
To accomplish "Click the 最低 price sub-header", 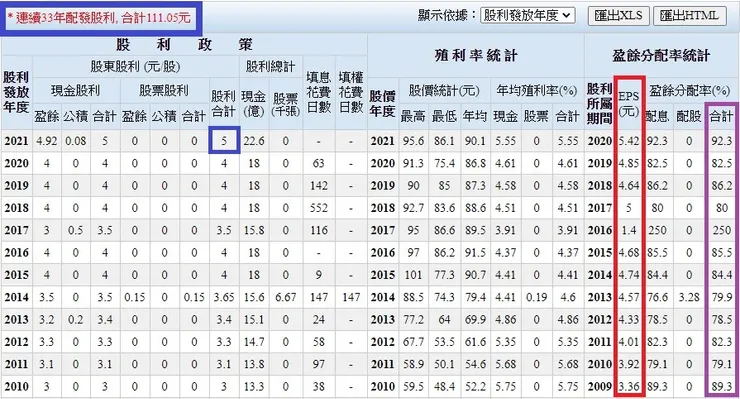I will tap(444, 116).
